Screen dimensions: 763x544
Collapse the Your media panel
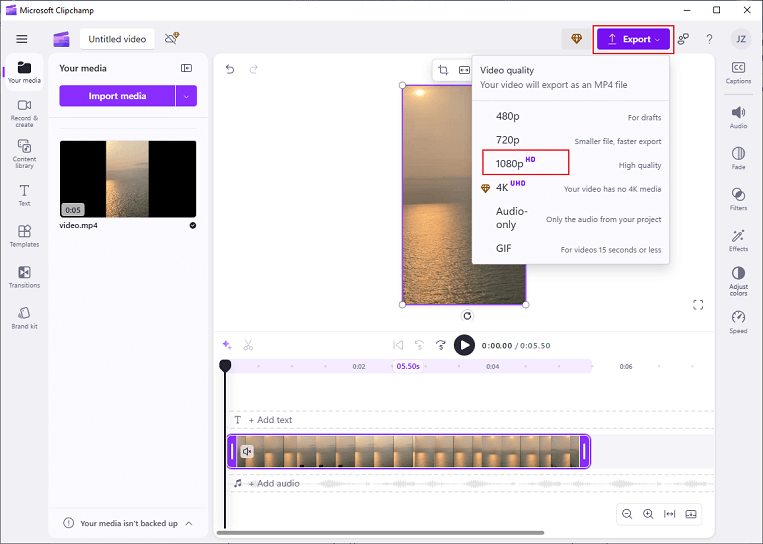tap(186, 68)
